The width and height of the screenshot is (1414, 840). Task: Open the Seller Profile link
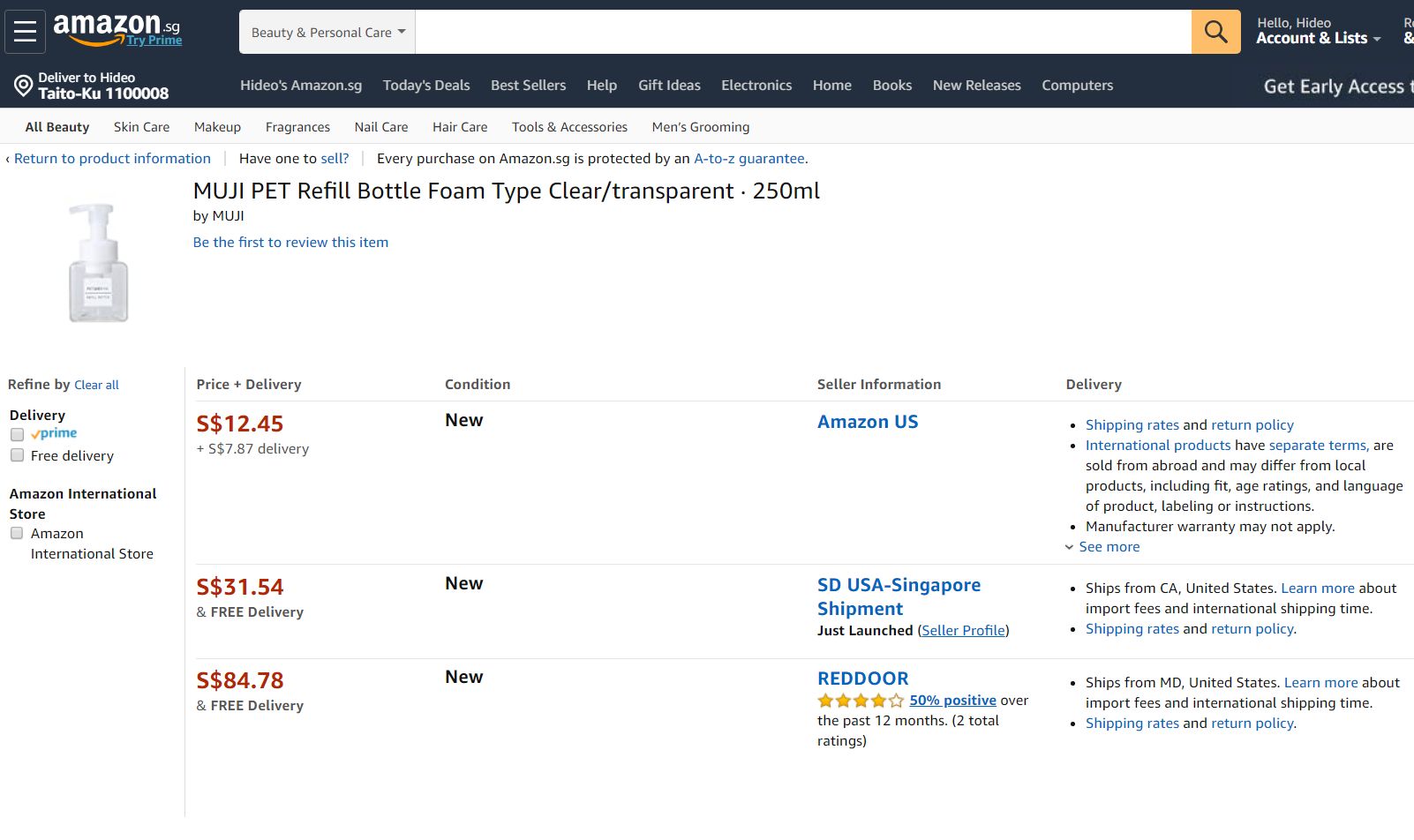point(964,631)
